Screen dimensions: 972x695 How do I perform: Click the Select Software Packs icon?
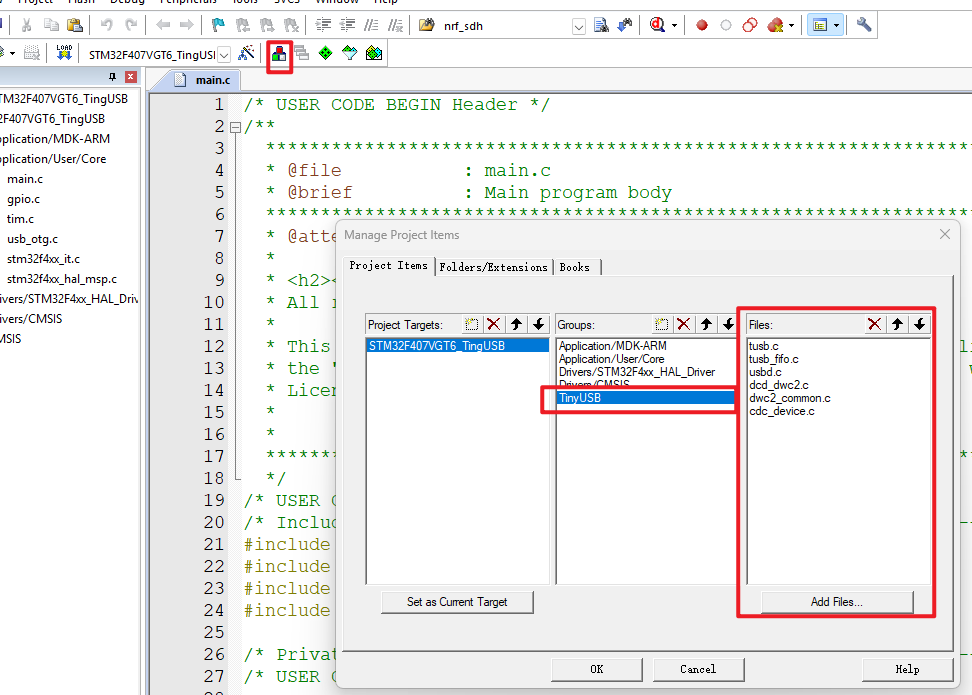click(x=350, y=53)
